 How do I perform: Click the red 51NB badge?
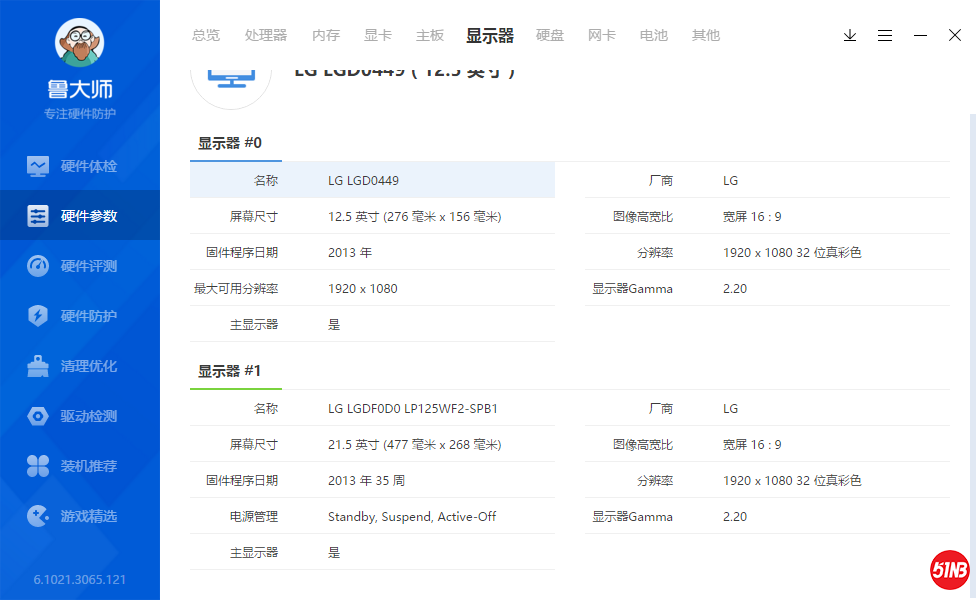click(949, 570)
